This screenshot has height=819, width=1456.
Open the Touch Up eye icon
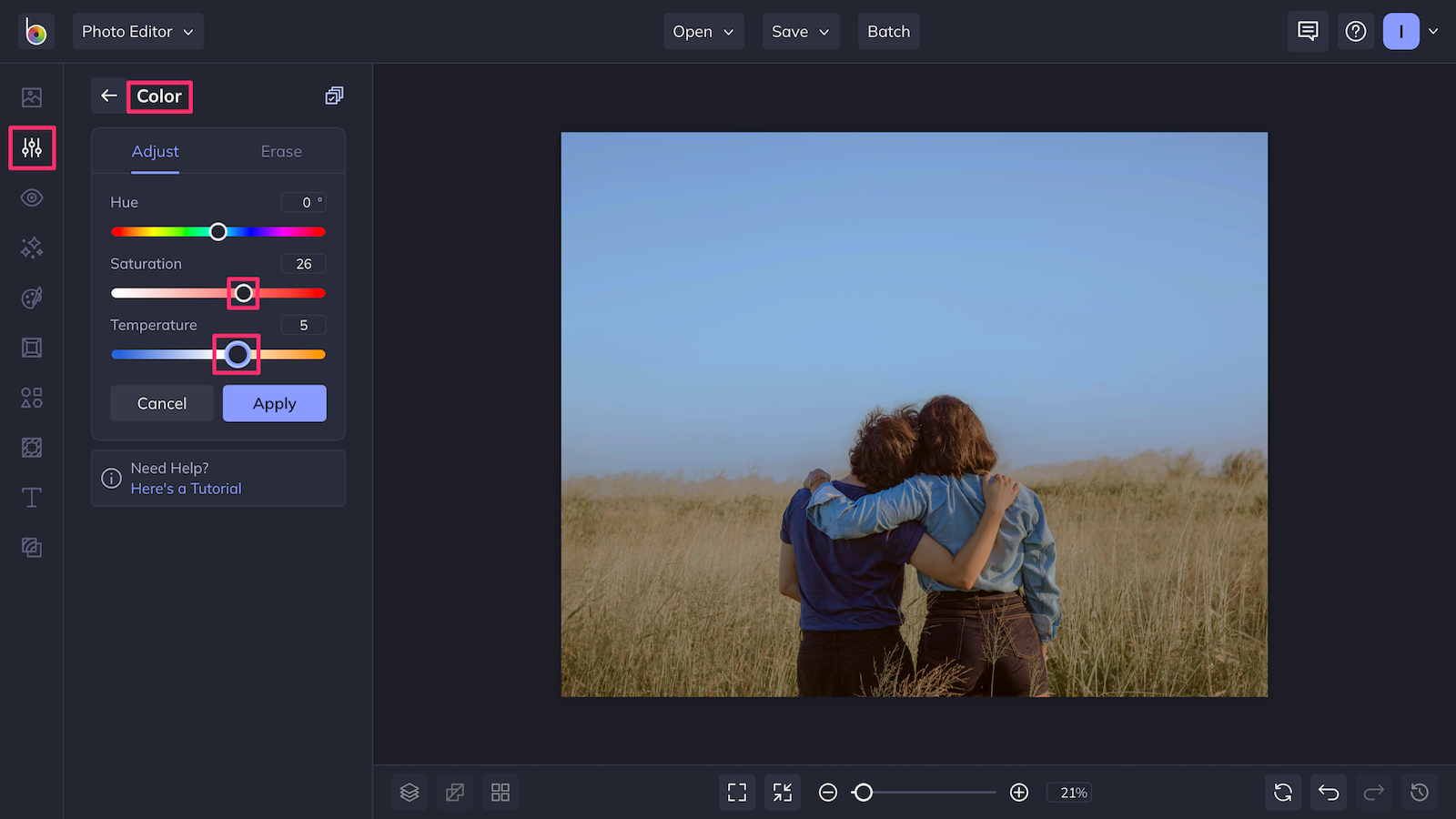[x=32, y=197]
